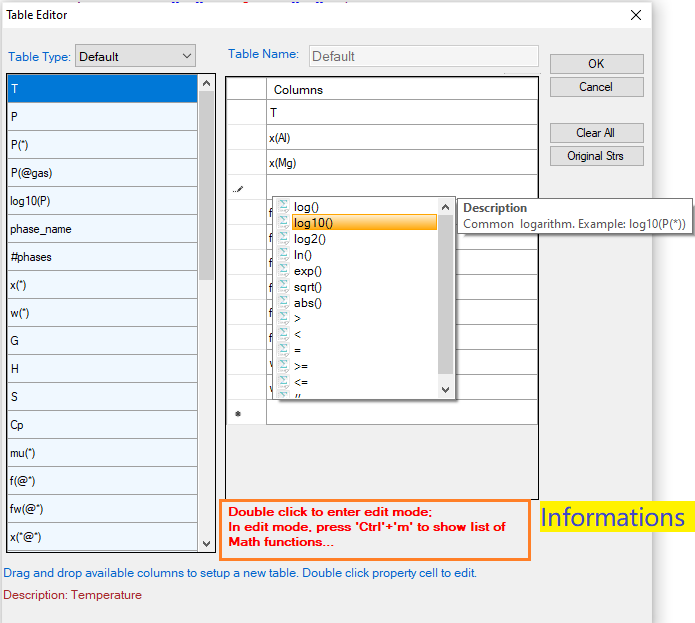This screenshot has height=623, width=695.
Task: Select log10() from the math function list
Action: [314, 223]
